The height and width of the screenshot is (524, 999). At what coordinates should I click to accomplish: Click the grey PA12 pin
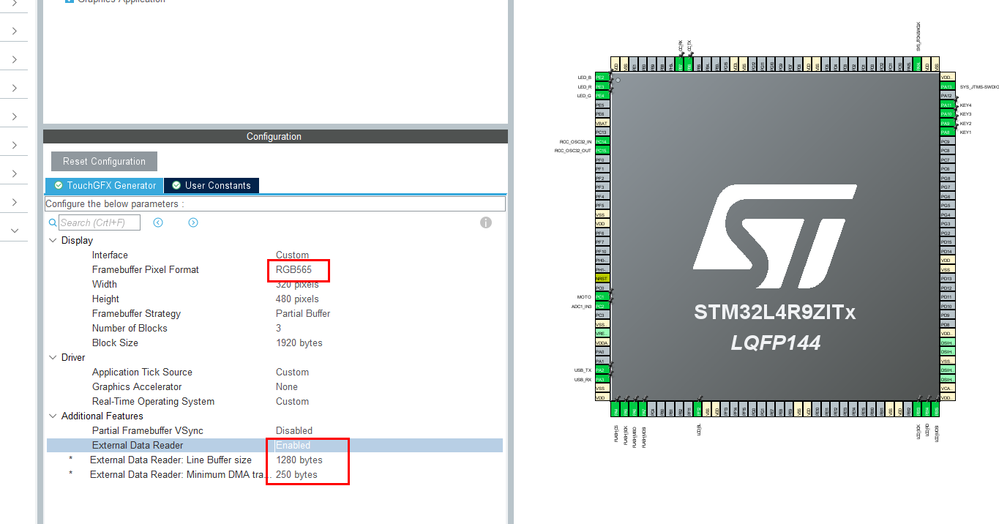click(947, 96)
